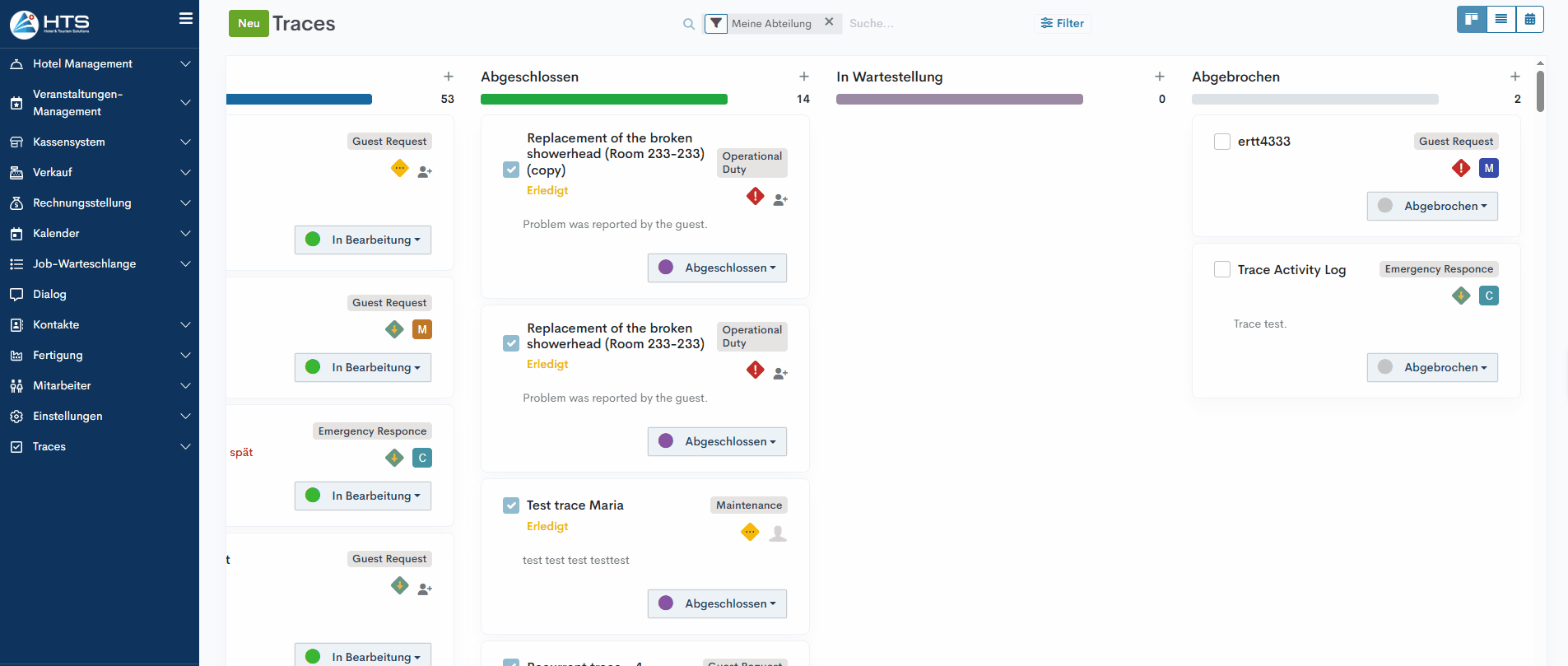Check the ertt4333 checkbox

[1222, 142]
